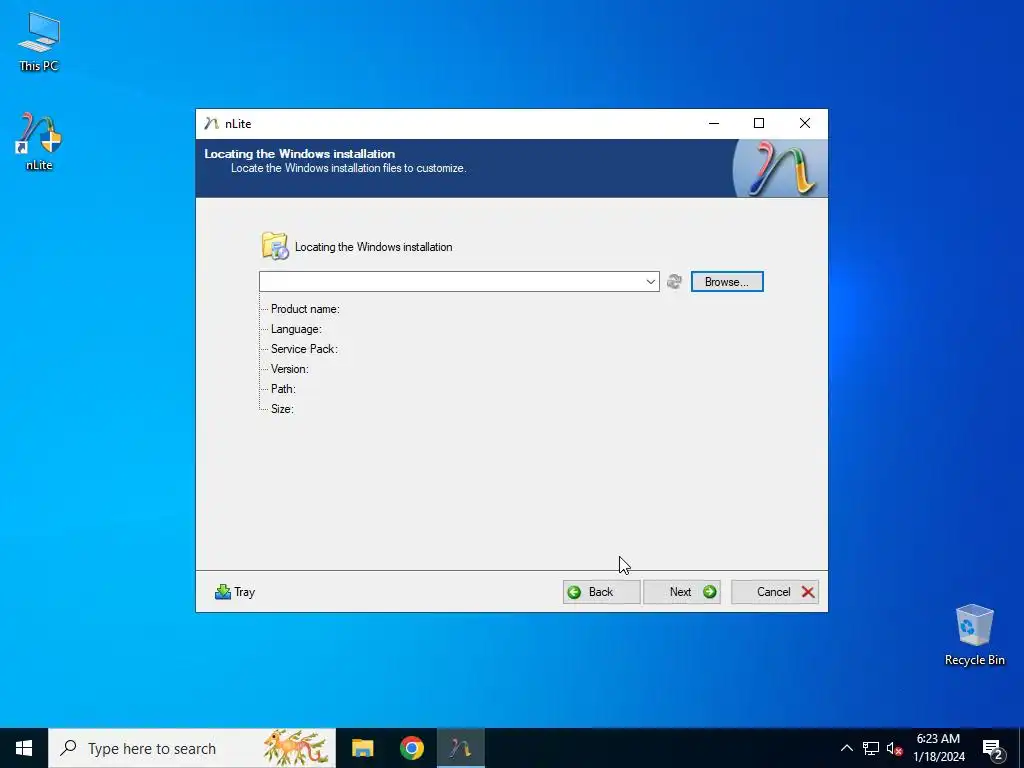
Task: Go back using the Back button
Action: click(601, 592)
